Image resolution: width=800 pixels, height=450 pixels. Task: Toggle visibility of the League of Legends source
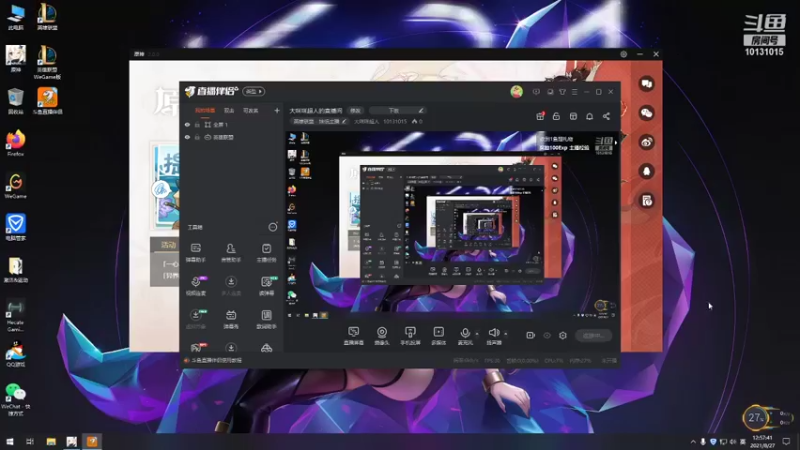(187, 137)
